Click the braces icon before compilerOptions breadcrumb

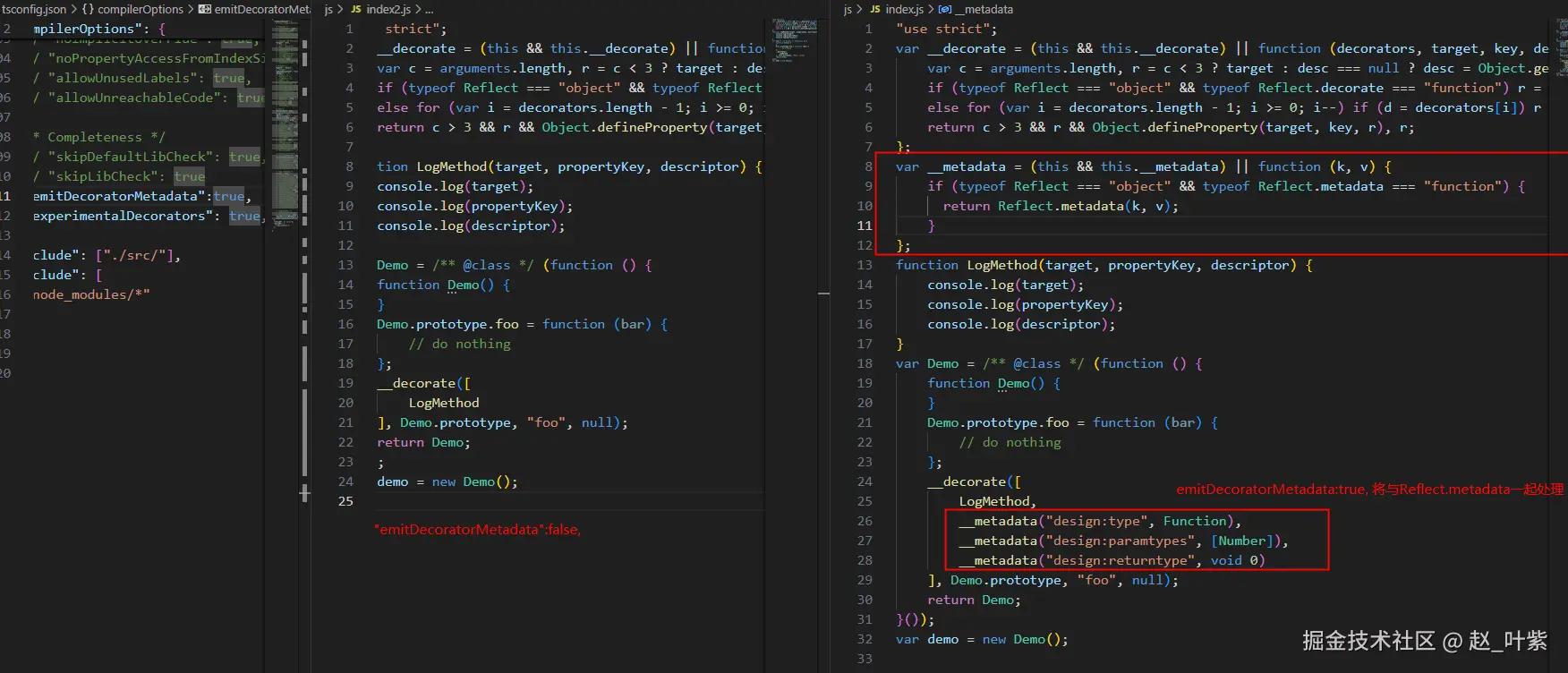[x=88, y=9]
